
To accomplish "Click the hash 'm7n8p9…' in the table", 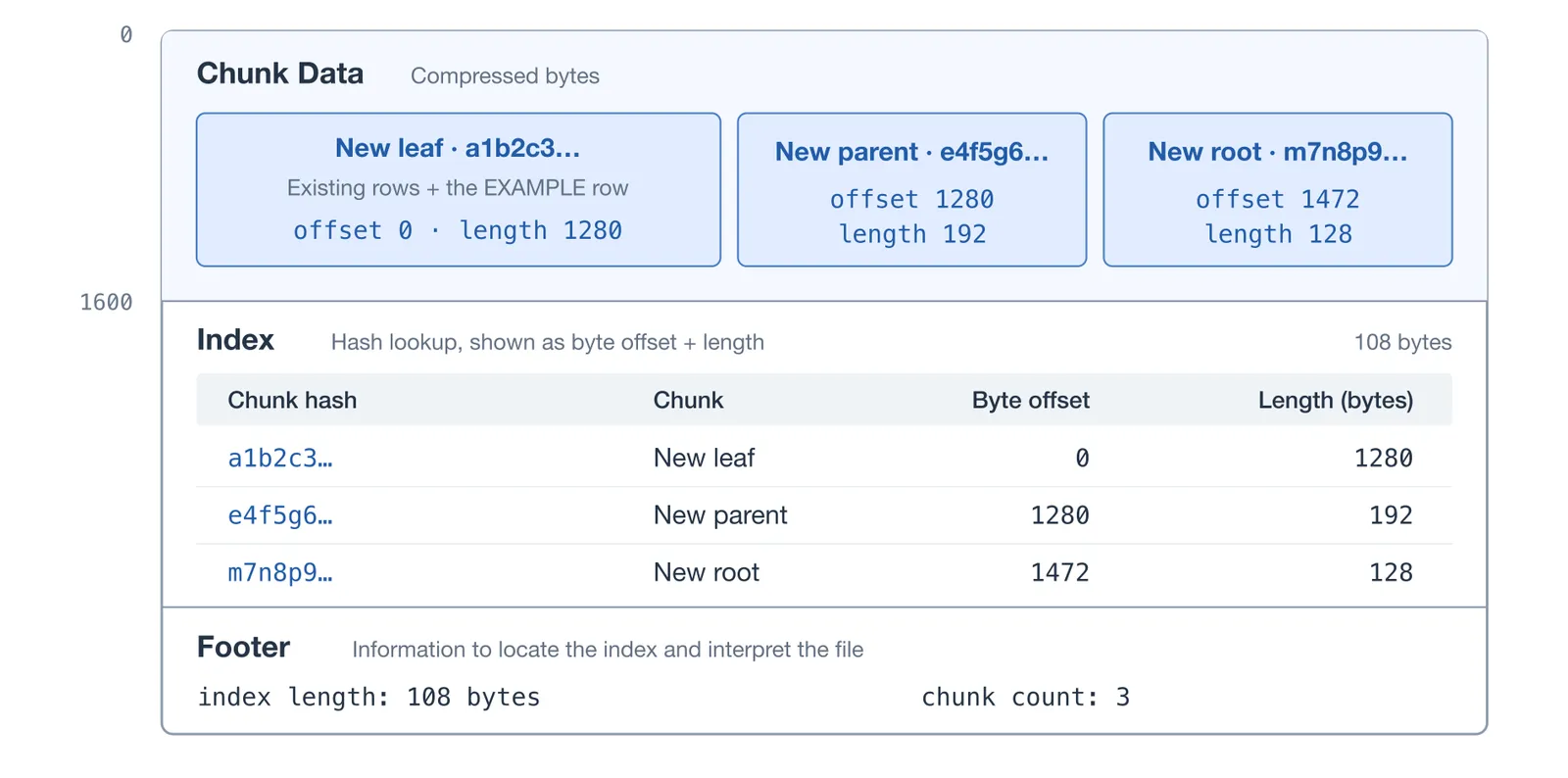I will 280,572.
